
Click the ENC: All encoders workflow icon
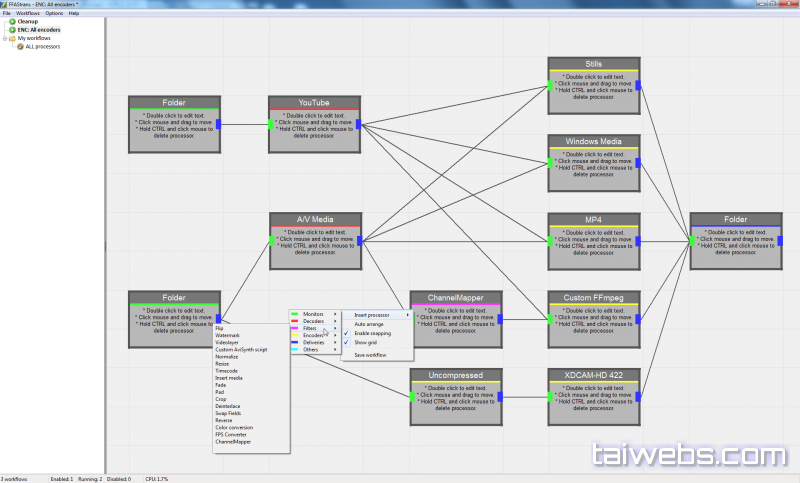click(x=12, y=30)
